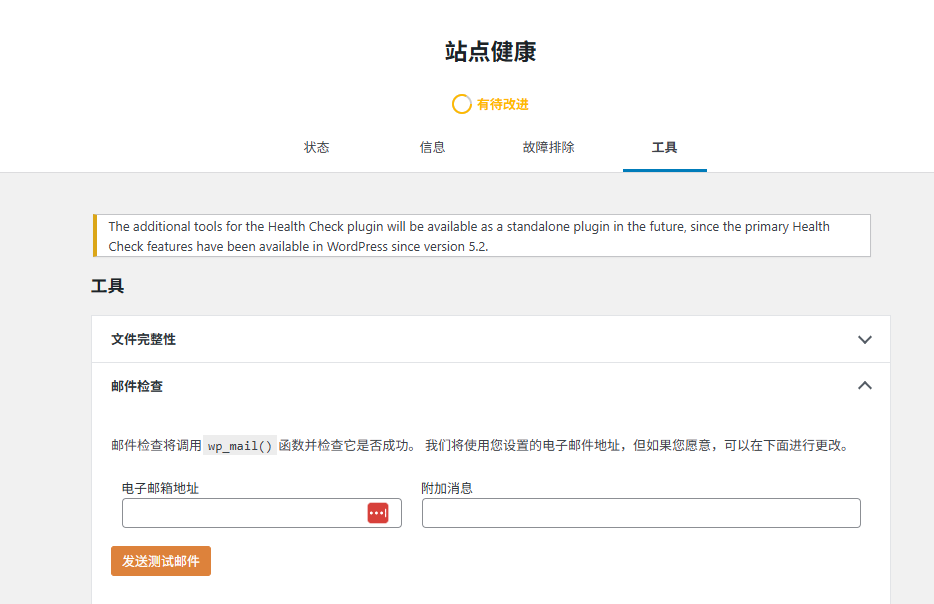The image size is (934, 604).
Task: Collapse the 邮件检查 section using the up chevron
Action: pyautogui.click(x=865, y=385)
